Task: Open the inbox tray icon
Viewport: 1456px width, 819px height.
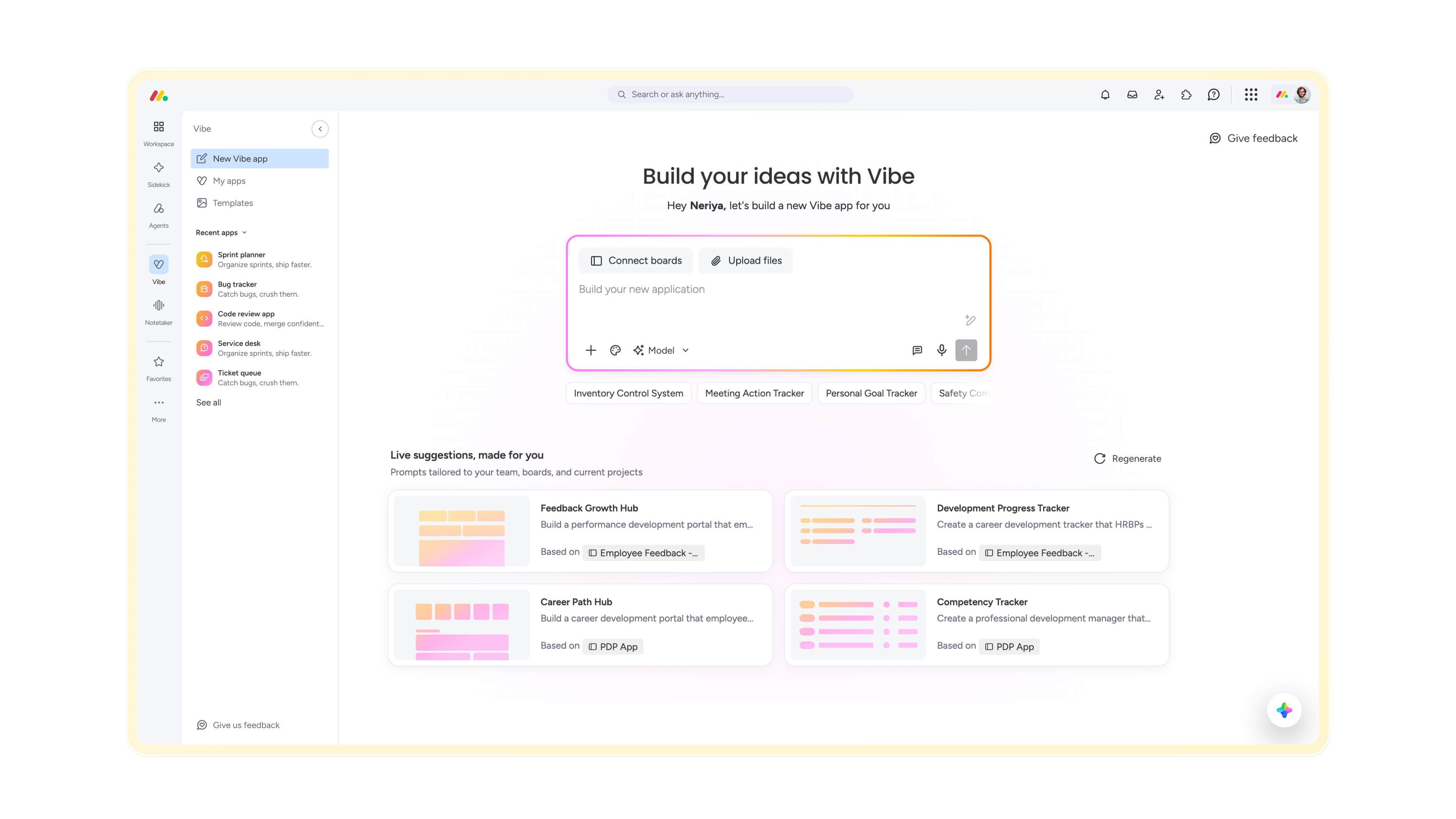Action: (x=1132, y=94)
